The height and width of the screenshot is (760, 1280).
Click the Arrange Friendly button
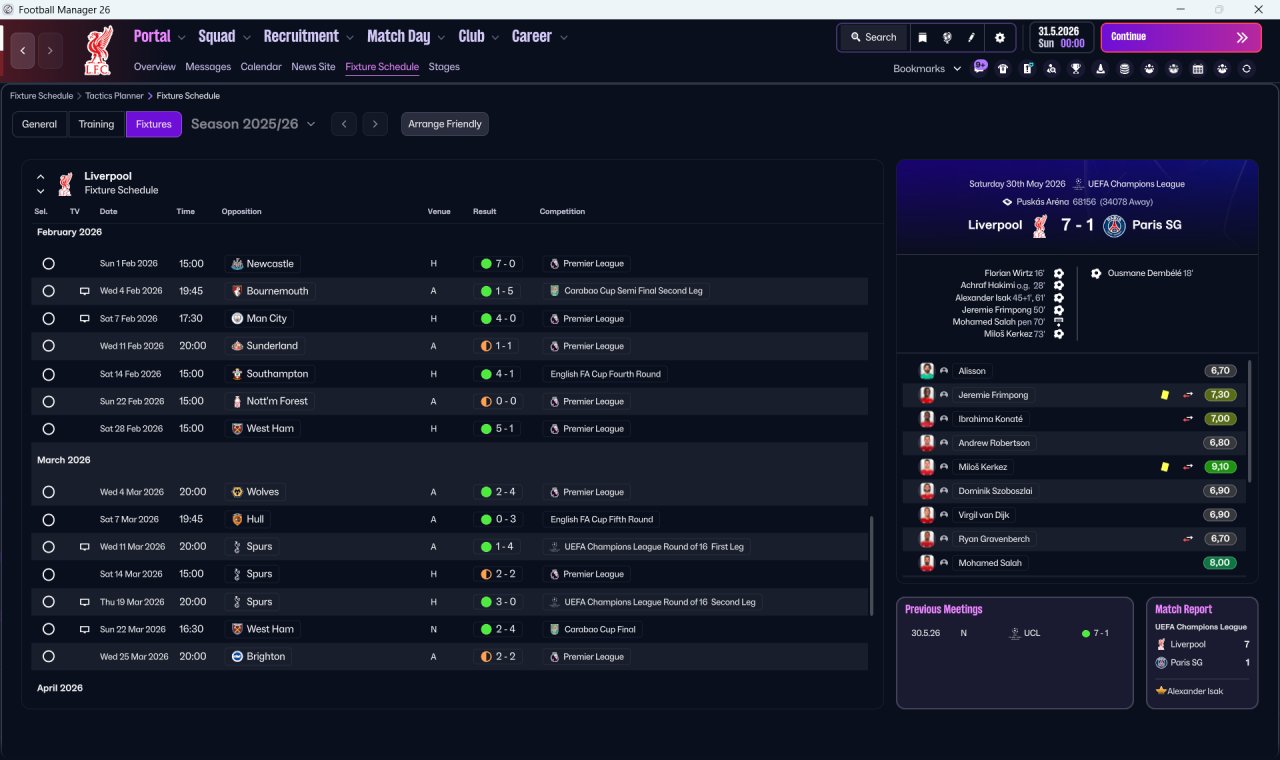coord(445,124)
